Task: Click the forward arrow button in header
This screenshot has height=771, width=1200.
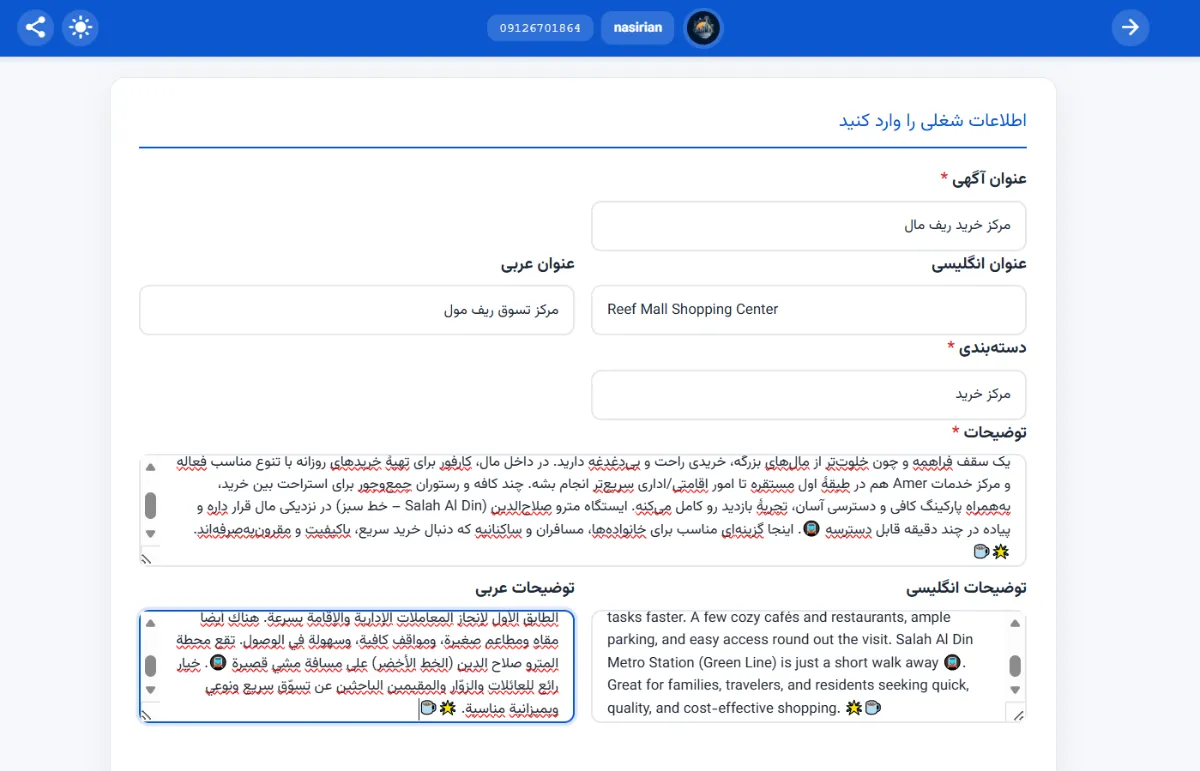Action: [1130, 27]
